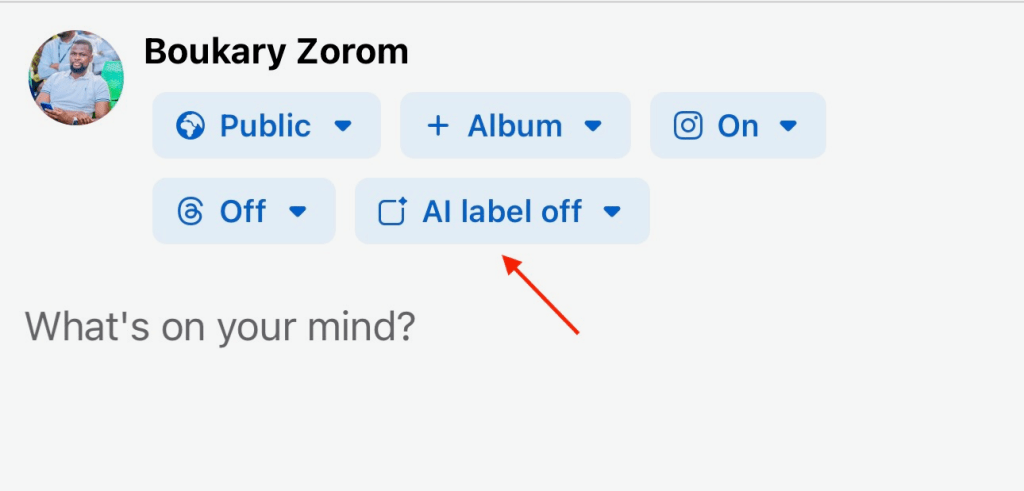
Task: Choose the Album text label
Action: pos(515,126)
